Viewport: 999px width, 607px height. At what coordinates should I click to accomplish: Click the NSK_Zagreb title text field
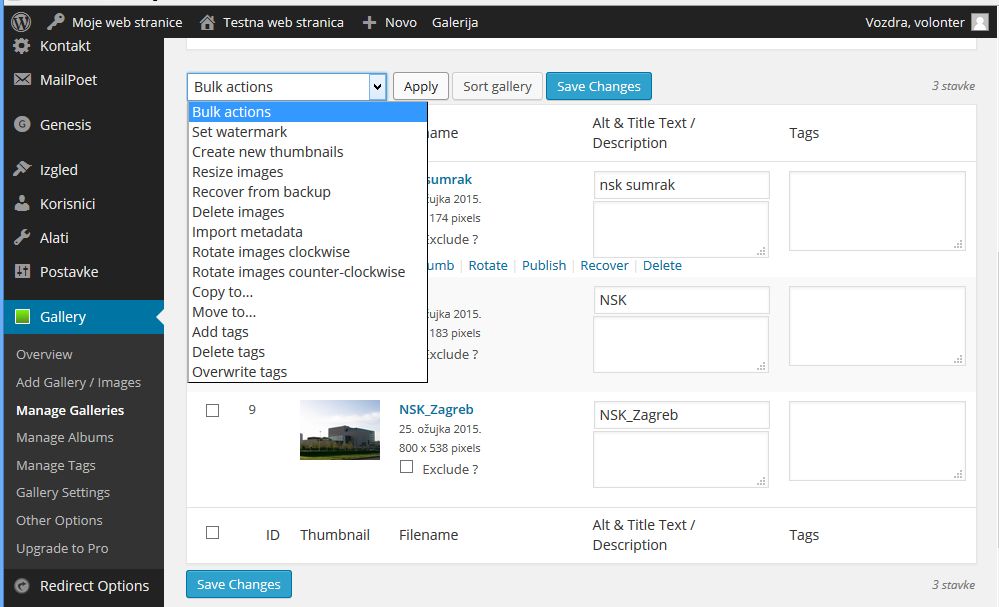click(x=681, y=415)
